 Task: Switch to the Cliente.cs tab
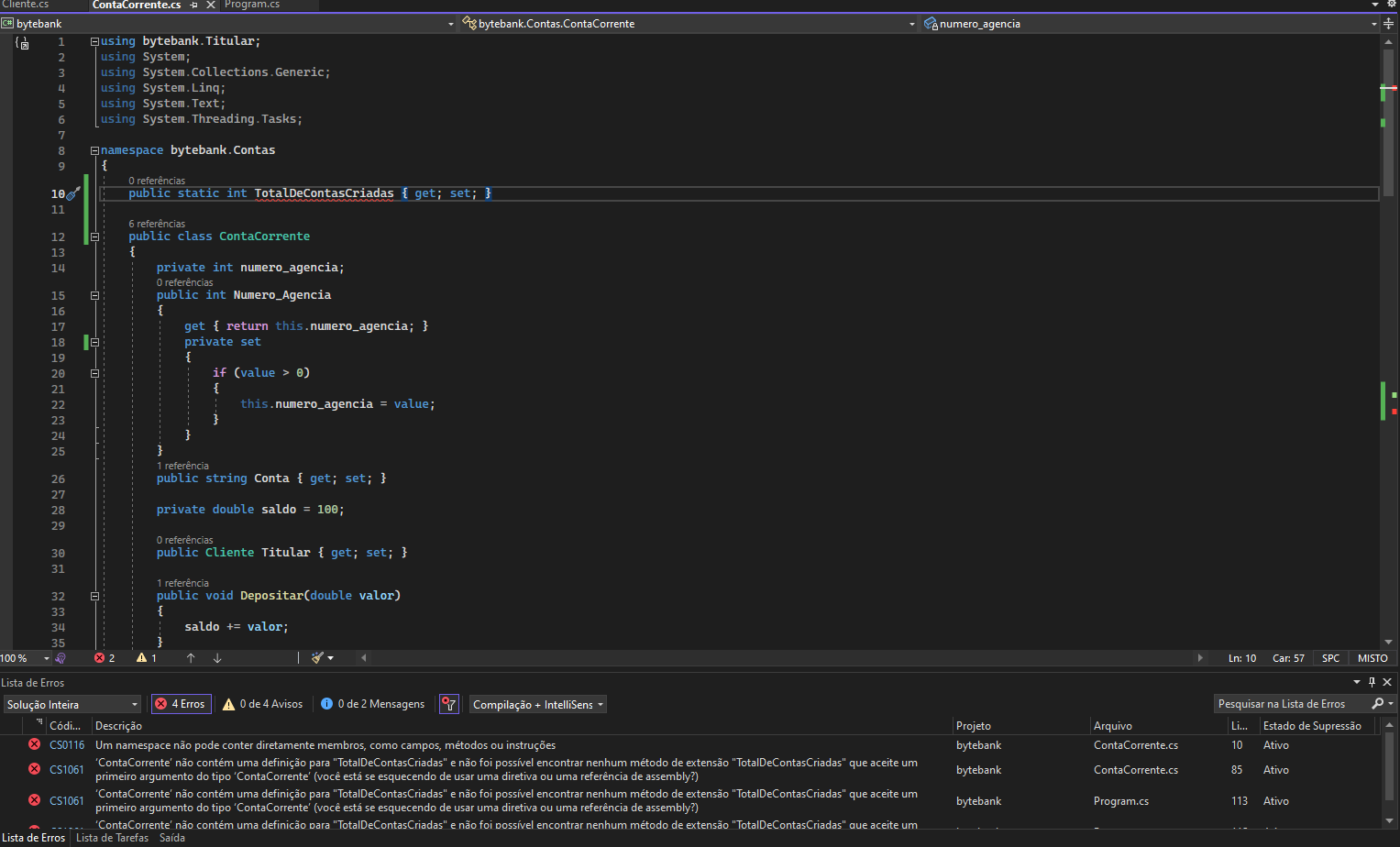(x=26, y=5)
